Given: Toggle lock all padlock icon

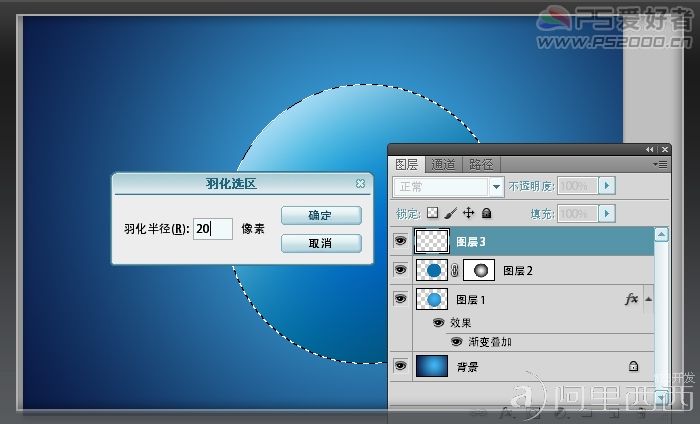Looking at the screenshot, I should [x=487, y=213].
